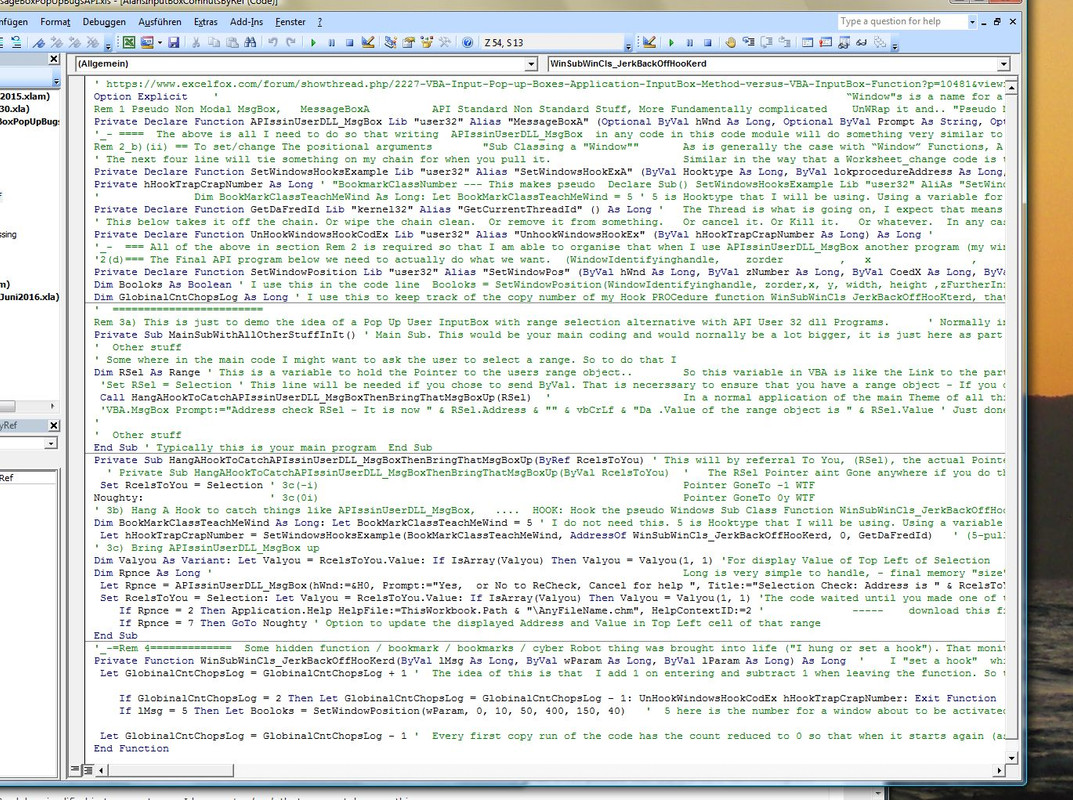1073x800 pixels.
Task: Click the Cut scissors icon
Action: click(196, 42)
